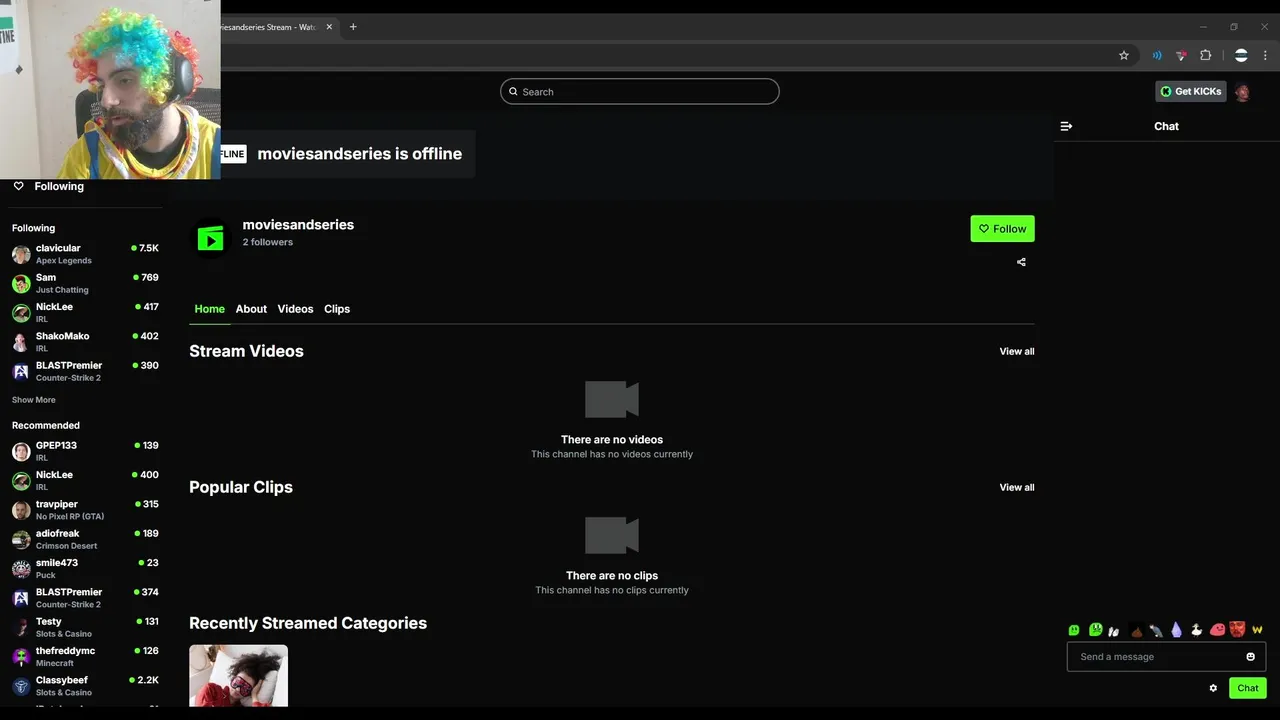Open thefreddymc's Minecraft channel

(85, 656)
